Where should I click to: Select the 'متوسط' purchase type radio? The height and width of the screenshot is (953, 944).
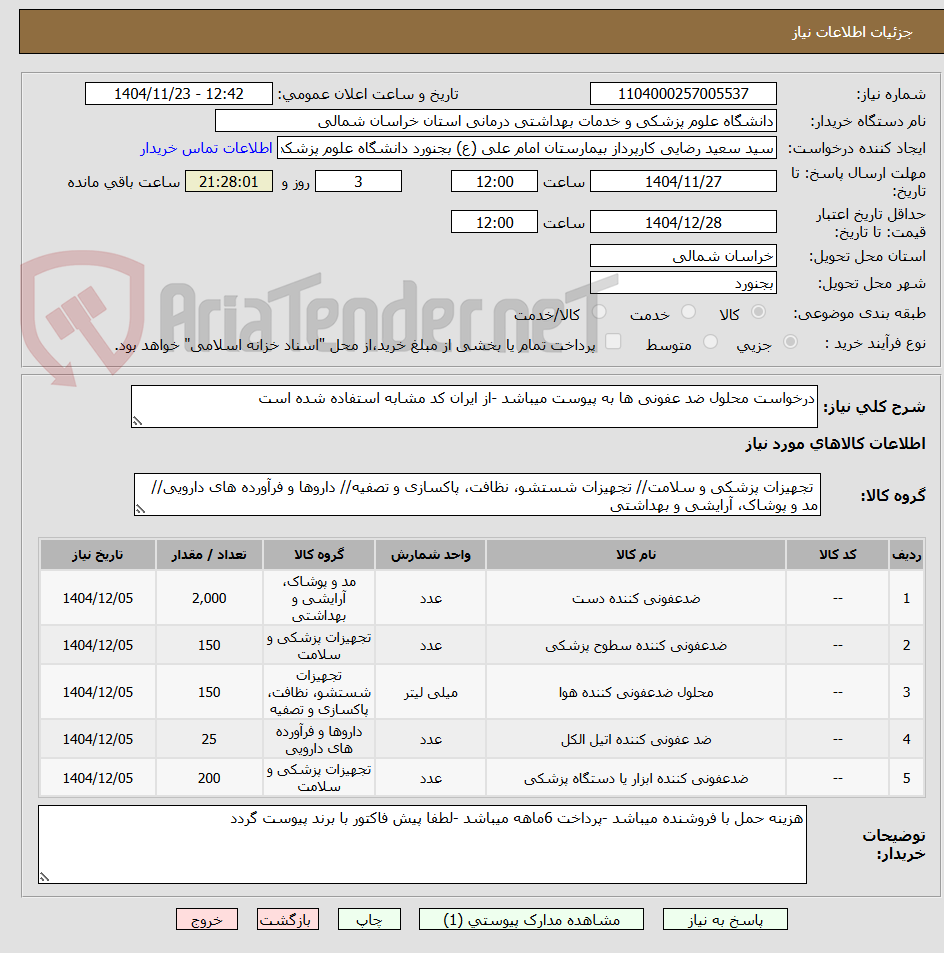[710, 342]
